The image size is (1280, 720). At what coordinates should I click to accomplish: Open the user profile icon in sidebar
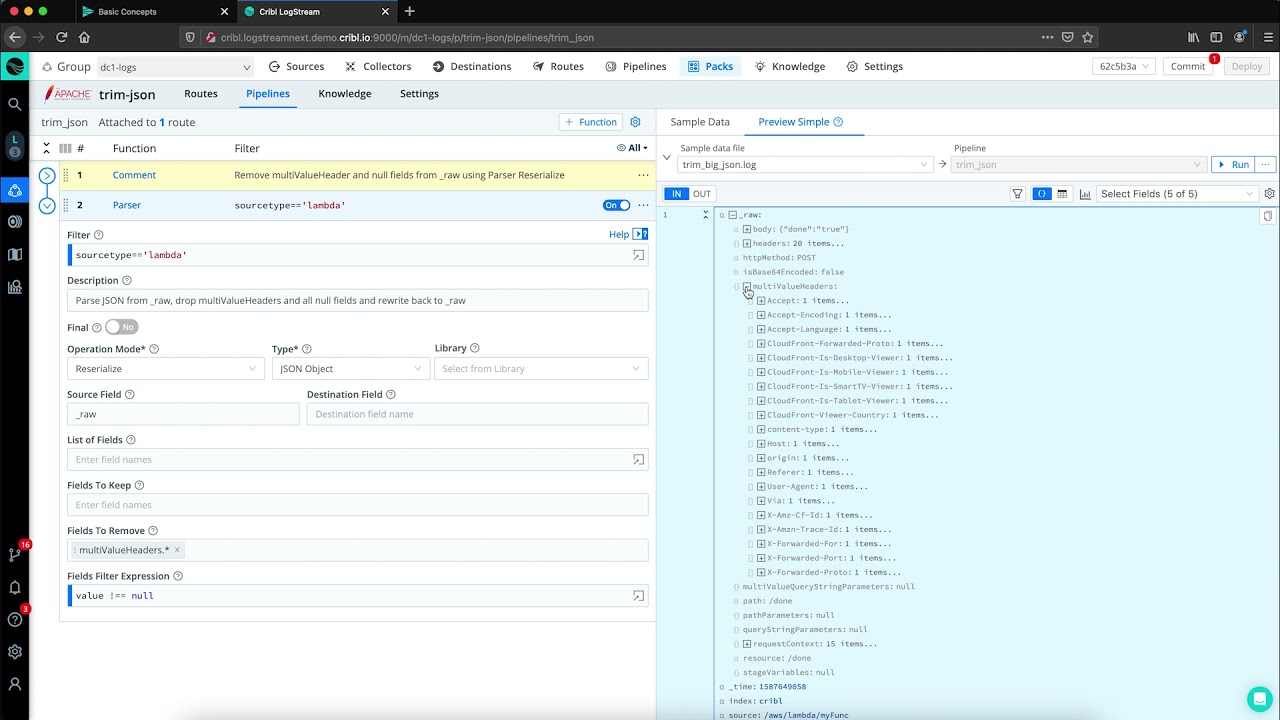point(15,685)
